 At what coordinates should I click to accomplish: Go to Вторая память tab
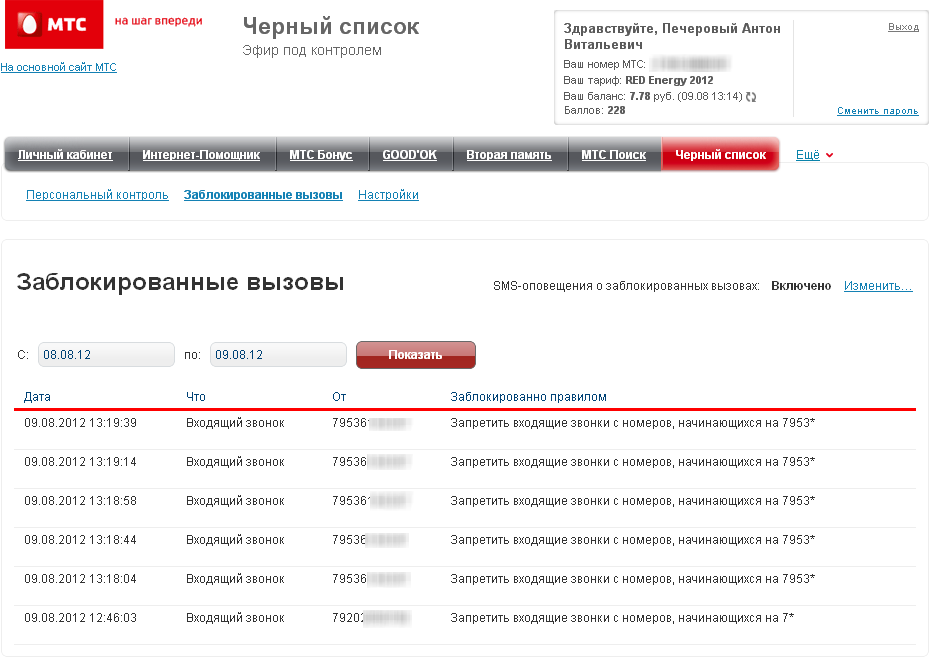pyautogui.click(x=509, y=155)
